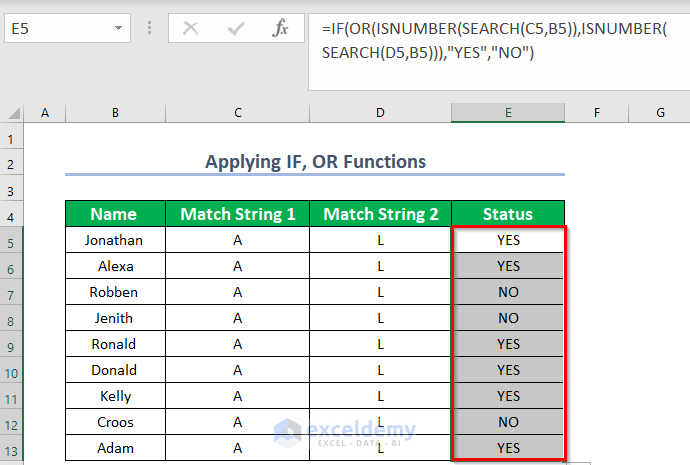Click the Applying IF, OR Functions title

pyautogui.click(x=315, y=161)
